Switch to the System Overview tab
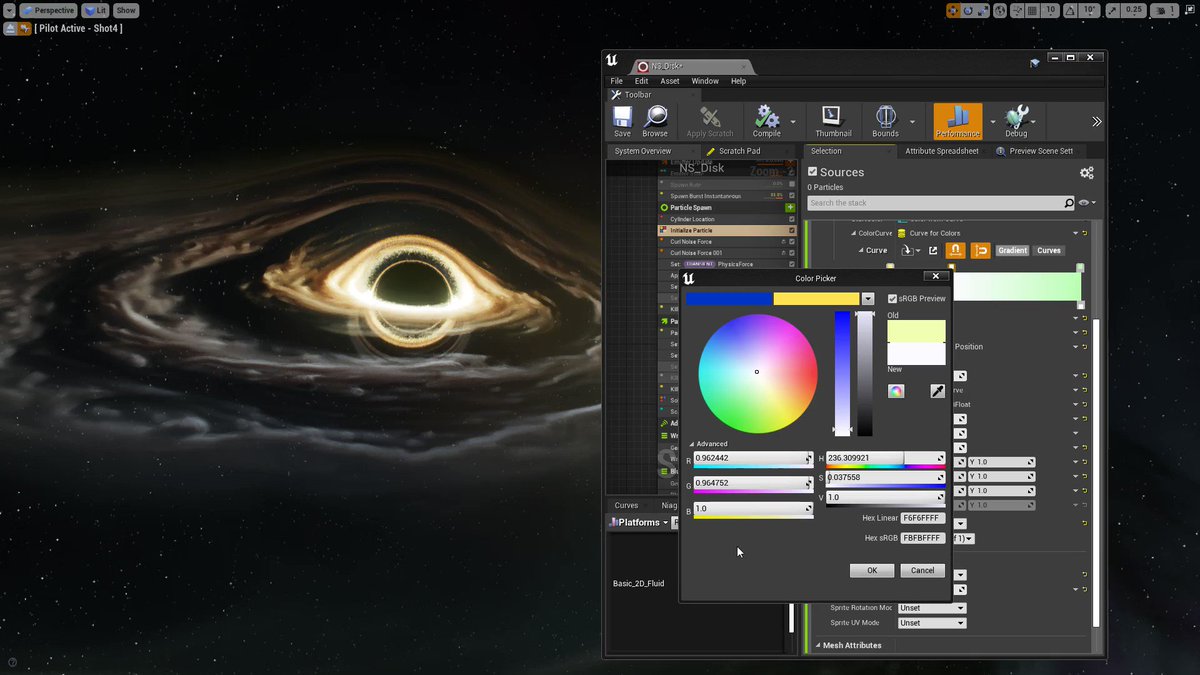This screenshot has width=1200, height=675. tap(643, 151)
